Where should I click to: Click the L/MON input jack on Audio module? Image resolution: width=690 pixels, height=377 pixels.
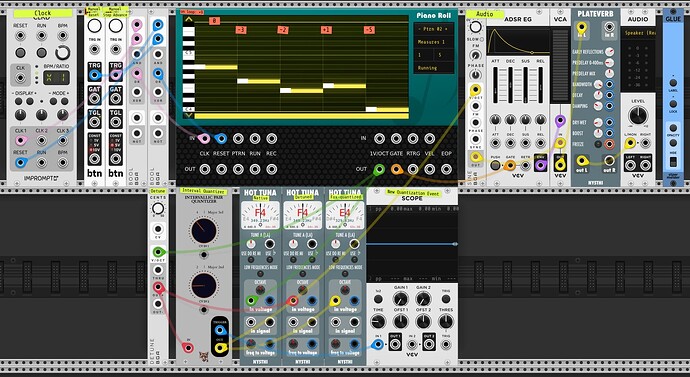[x=630, y=143]
